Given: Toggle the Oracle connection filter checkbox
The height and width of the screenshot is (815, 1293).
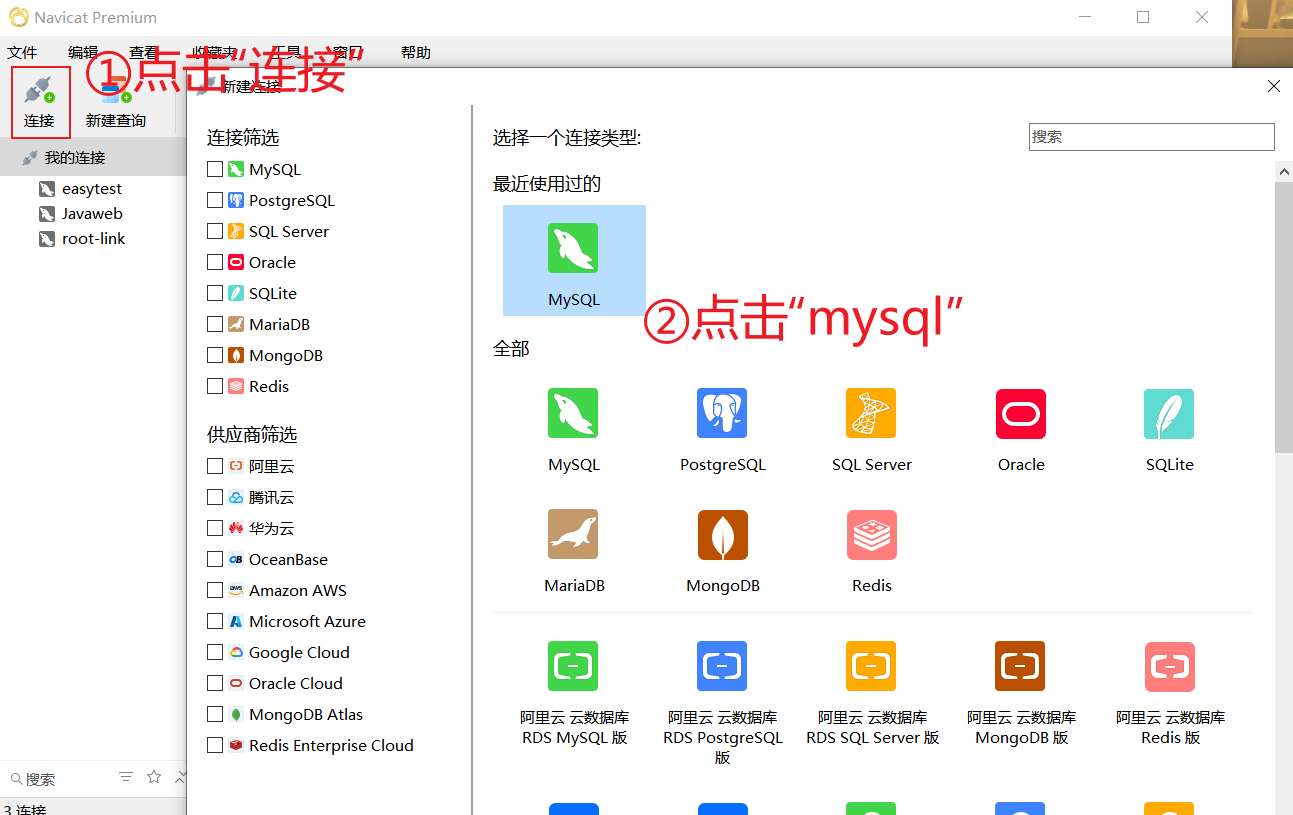Looking at the screenshot, I should [x=215, y=262].
